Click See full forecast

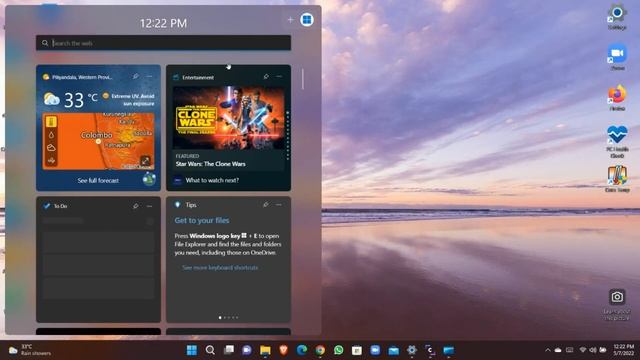[98, 180]
